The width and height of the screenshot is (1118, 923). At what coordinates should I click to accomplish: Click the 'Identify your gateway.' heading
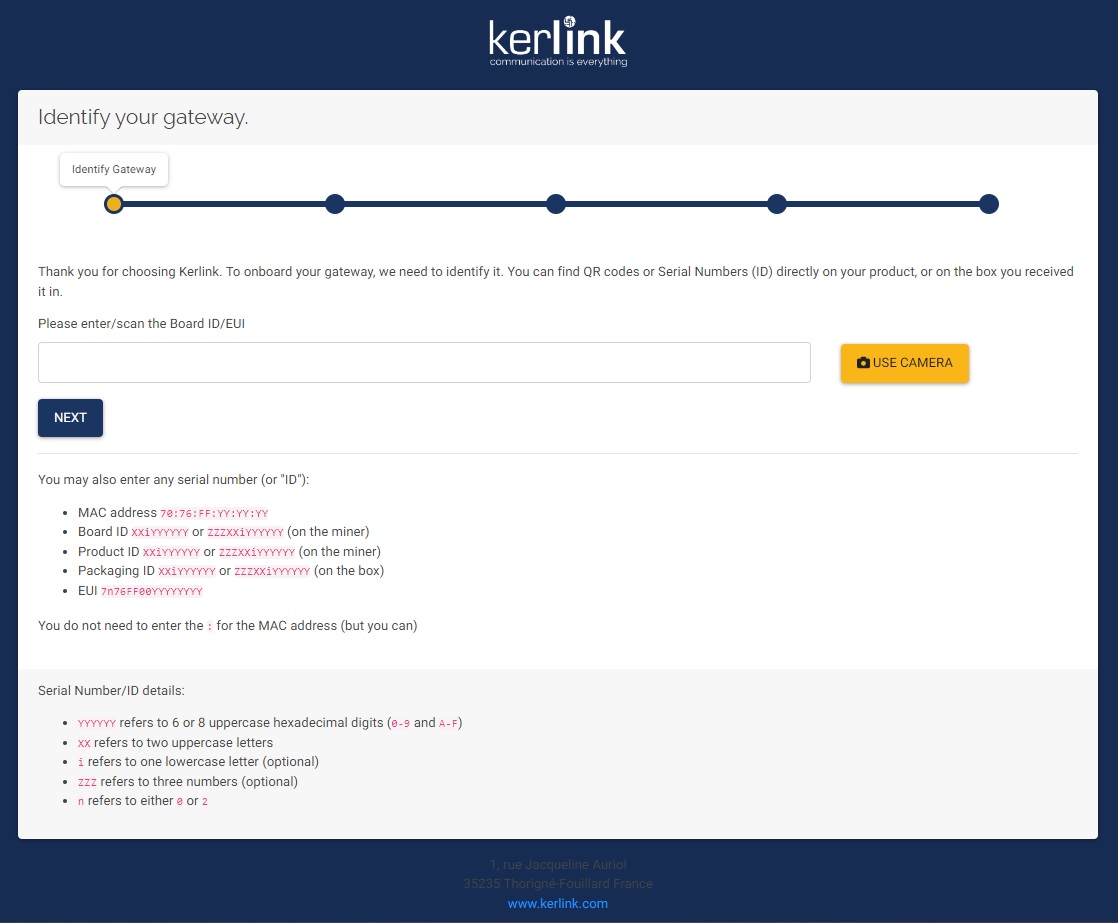[143, 118]
